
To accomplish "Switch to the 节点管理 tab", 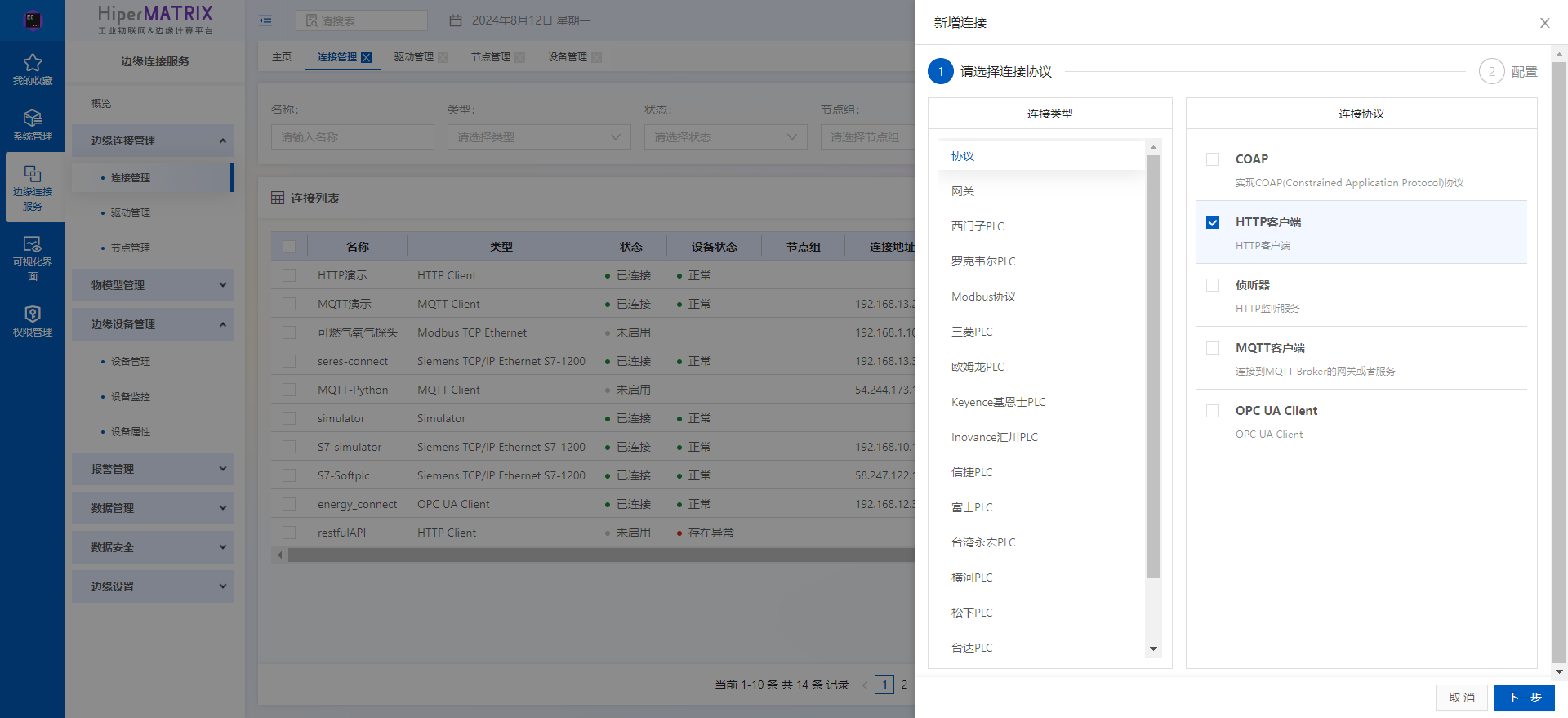I will pos(491,57).
